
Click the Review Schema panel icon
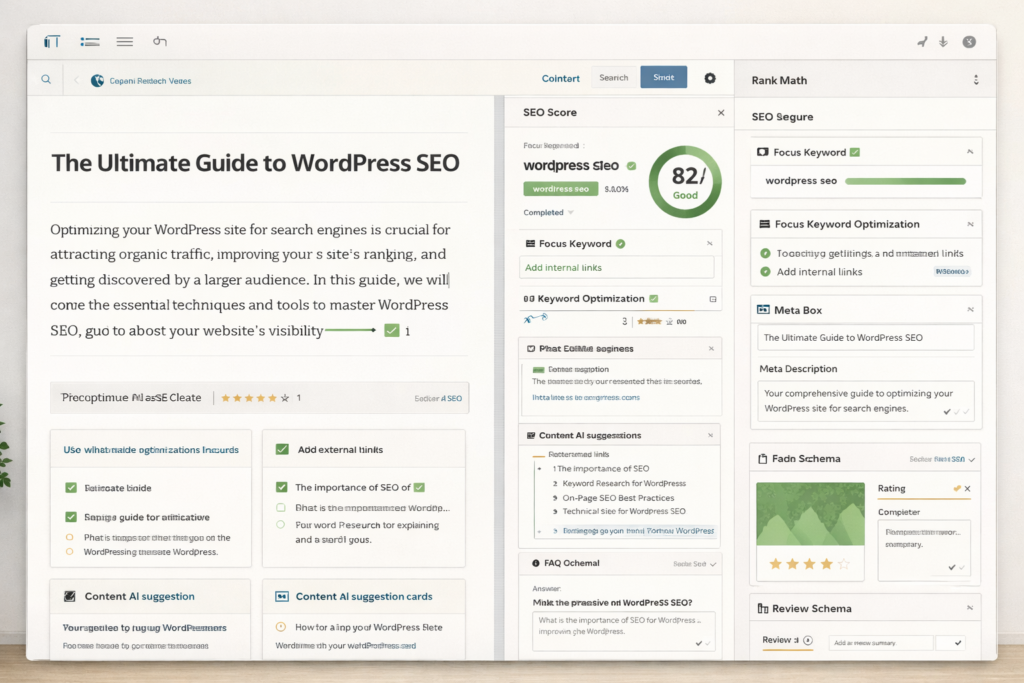[x=763, y=608]
